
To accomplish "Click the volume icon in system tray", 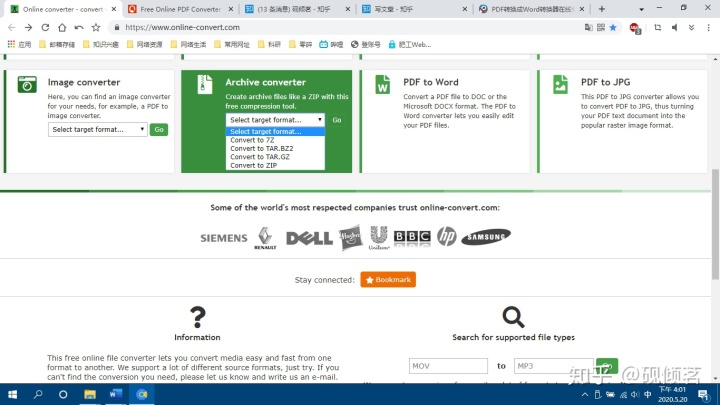I will [635, 394].
